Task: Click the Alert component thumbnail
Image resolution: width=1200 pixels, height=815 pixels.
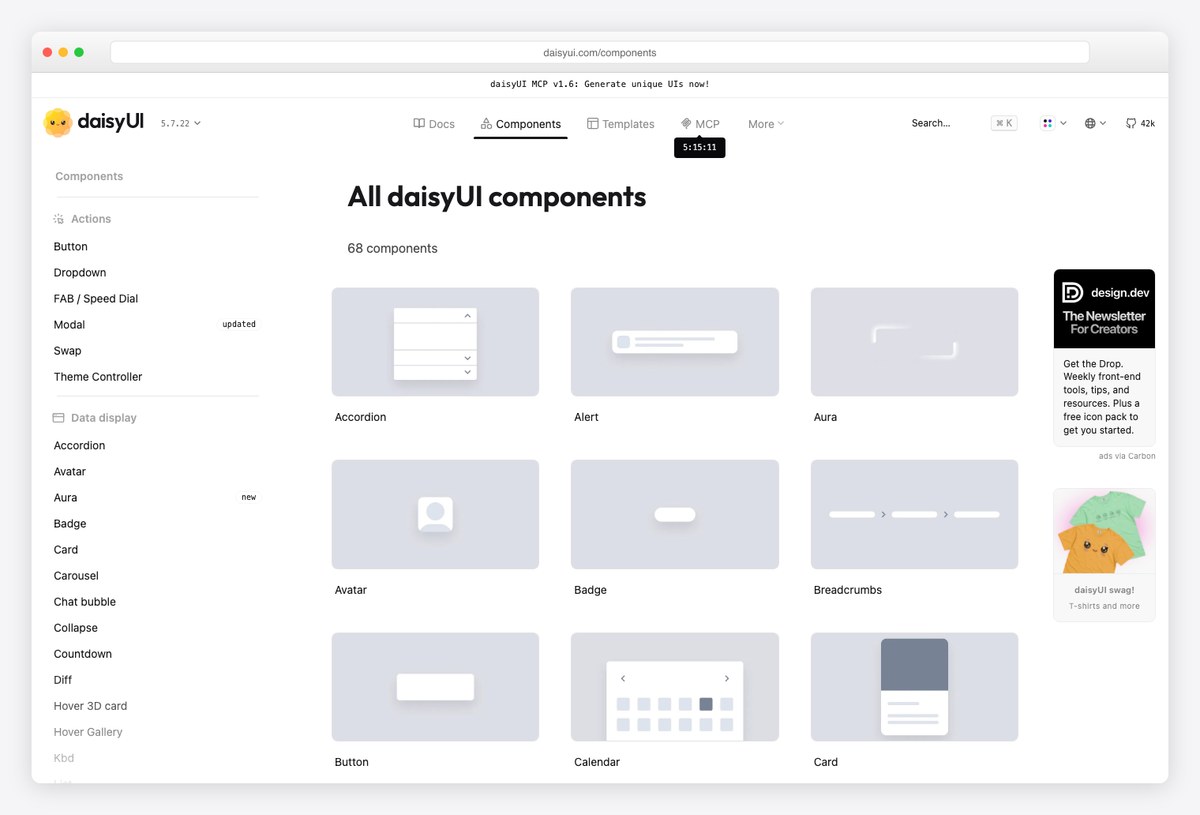Action: (675, 342)
